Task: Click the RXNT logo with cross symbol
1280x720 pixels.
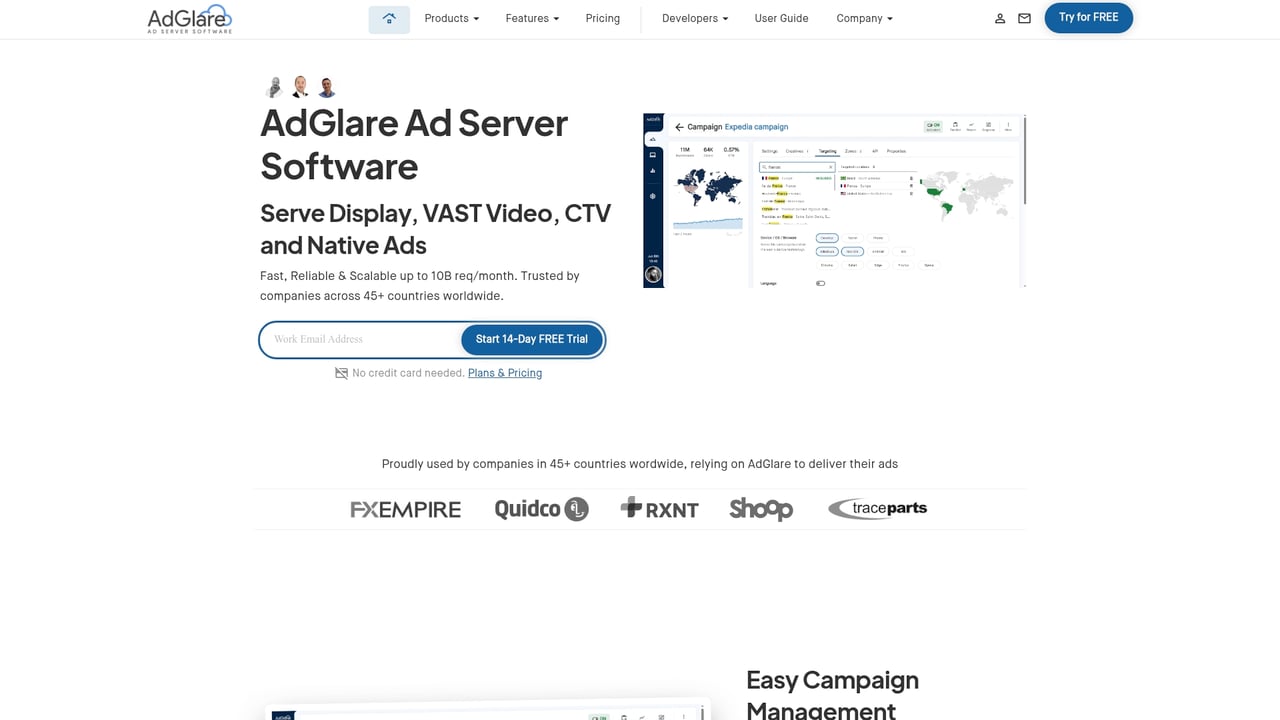Action: 659,509
